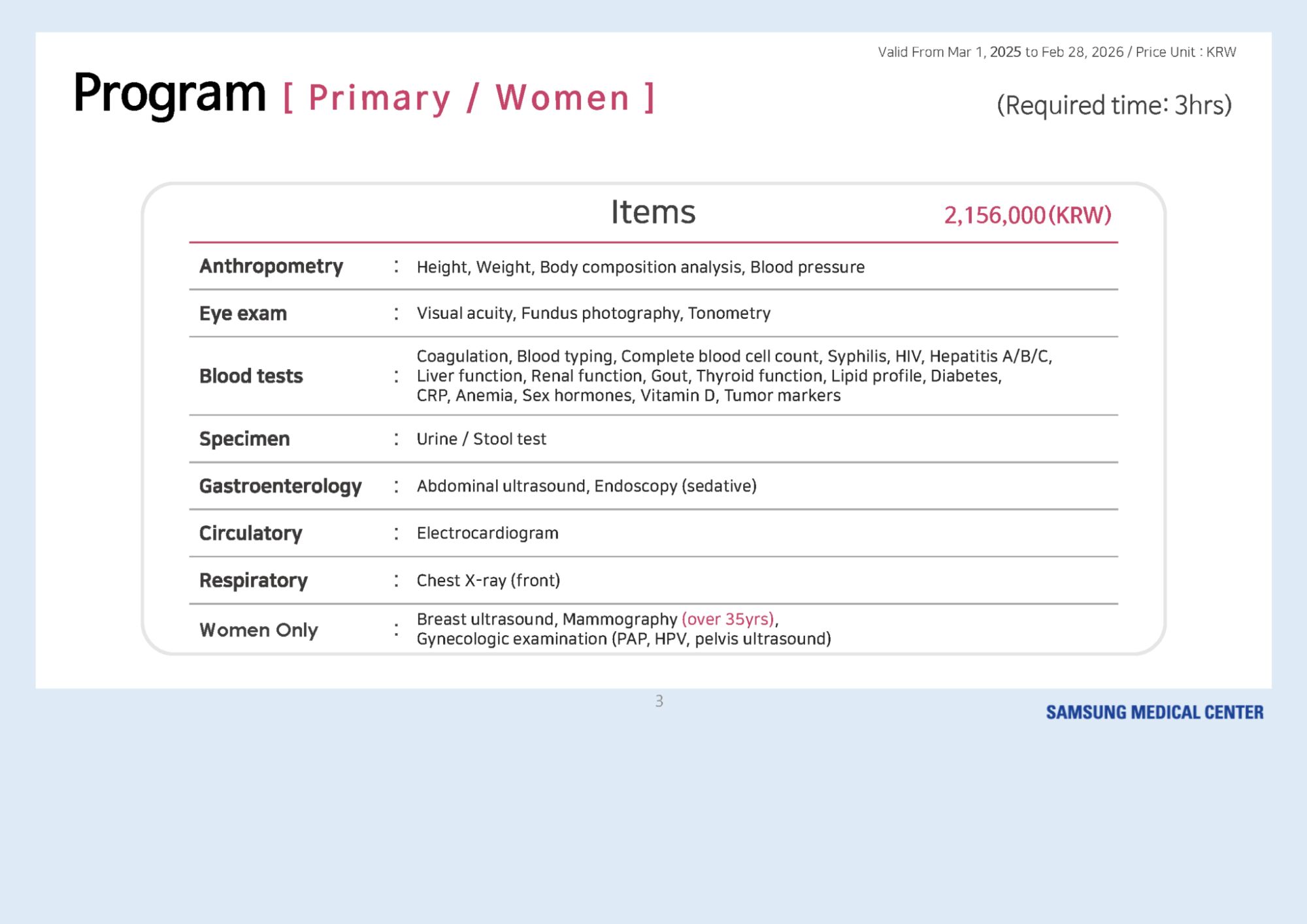Click the Program heading title
Screen dimensions: 1307x924
pos(169,95)
